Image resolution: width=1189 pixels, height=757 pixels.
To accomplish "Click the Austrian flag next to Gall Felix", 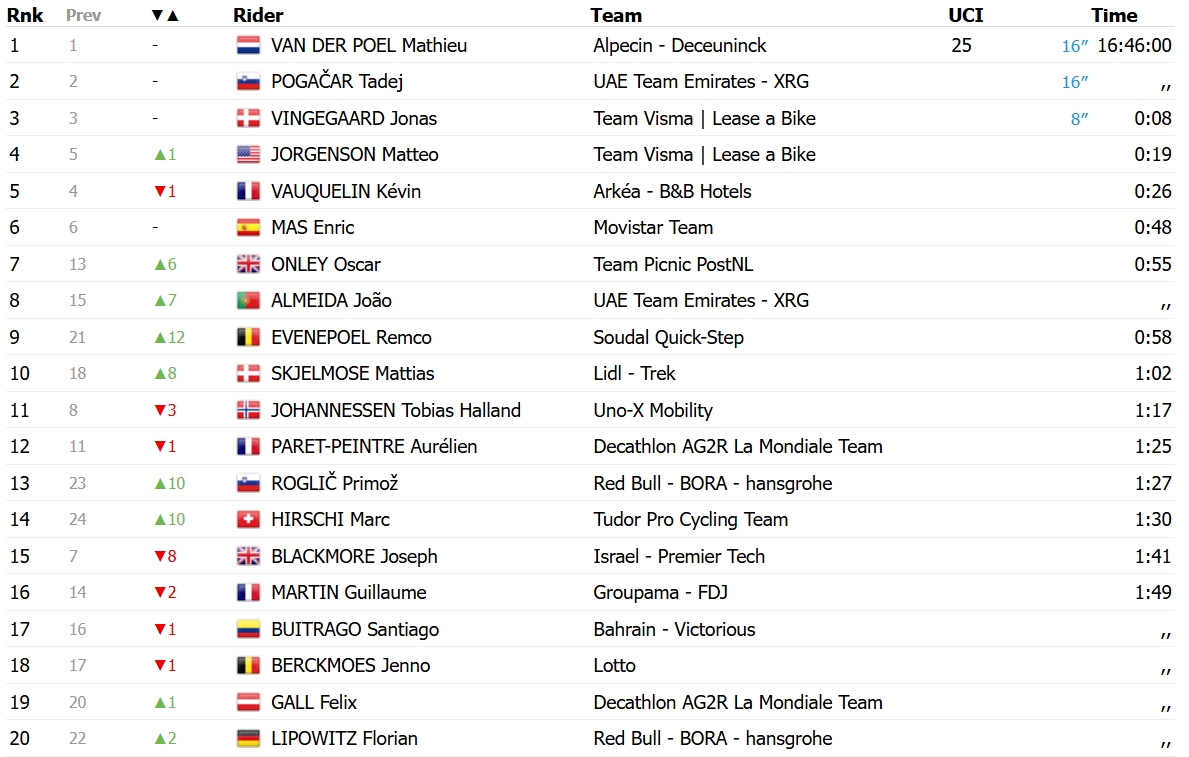I will coord(248,702).
